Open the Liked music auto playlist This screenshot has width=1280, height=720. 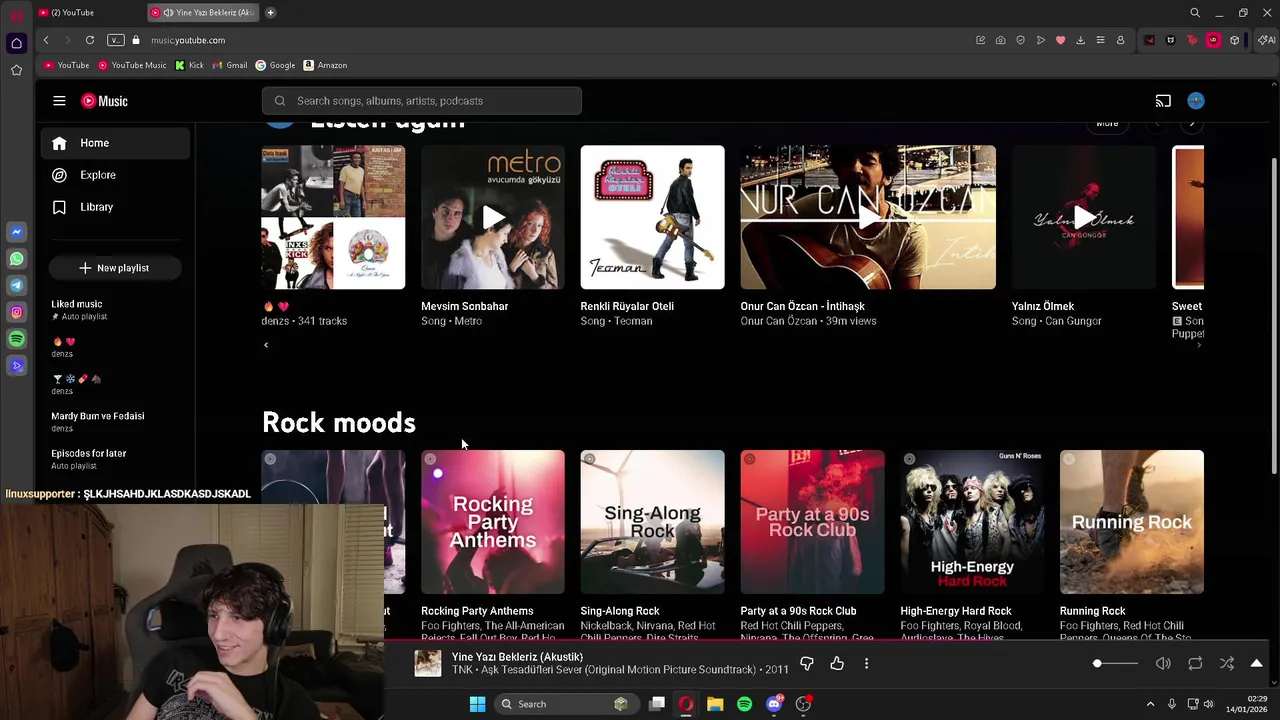tap(115, 310)
